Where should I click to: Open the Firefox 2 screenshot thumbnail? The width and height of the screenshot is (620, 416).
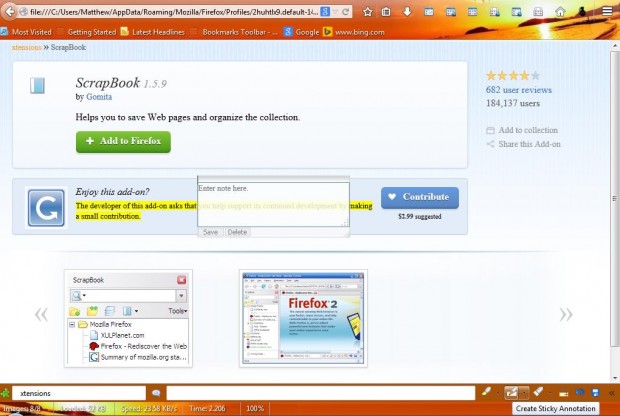[303, 318]
